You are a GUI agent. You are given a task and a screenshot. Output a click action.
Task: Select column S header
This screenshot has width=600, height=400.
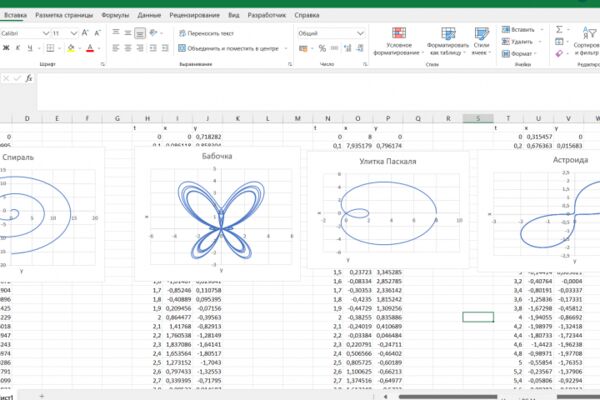point(478,119)
